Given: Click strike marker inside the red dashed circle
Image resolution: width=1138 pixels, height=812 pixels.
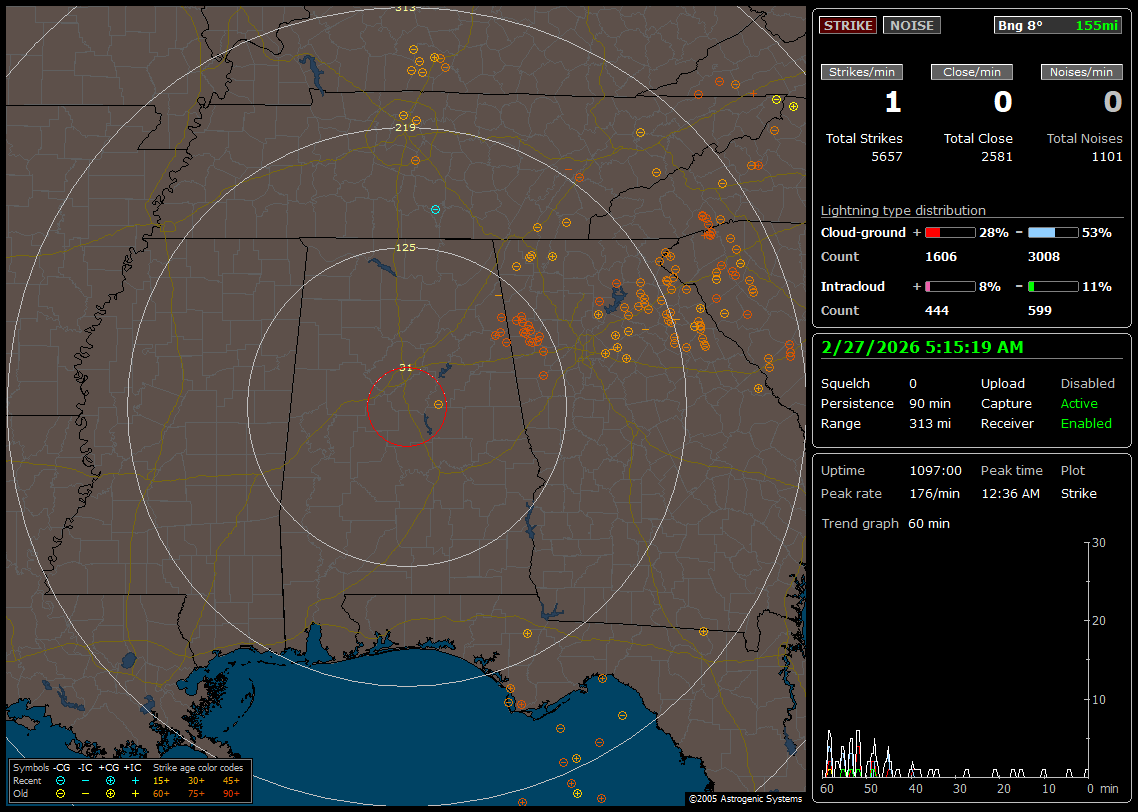Looking at the screenshot, I should coord(438,405).
